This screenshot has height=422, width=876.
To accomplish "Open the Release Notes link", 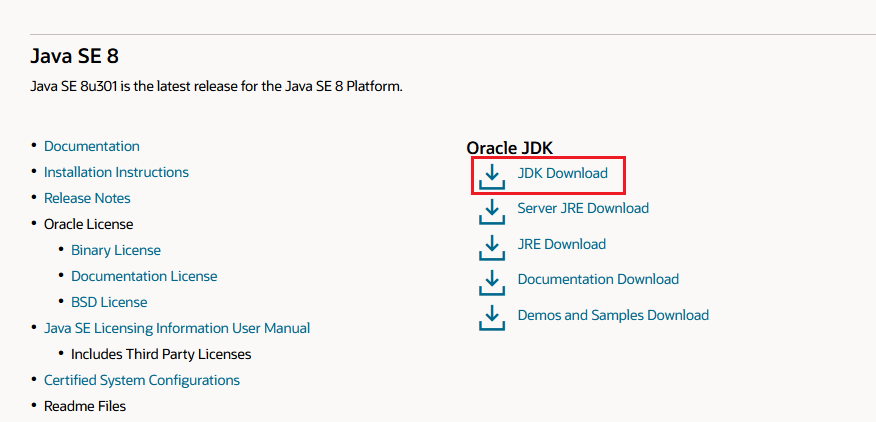I will pos(87,198).
